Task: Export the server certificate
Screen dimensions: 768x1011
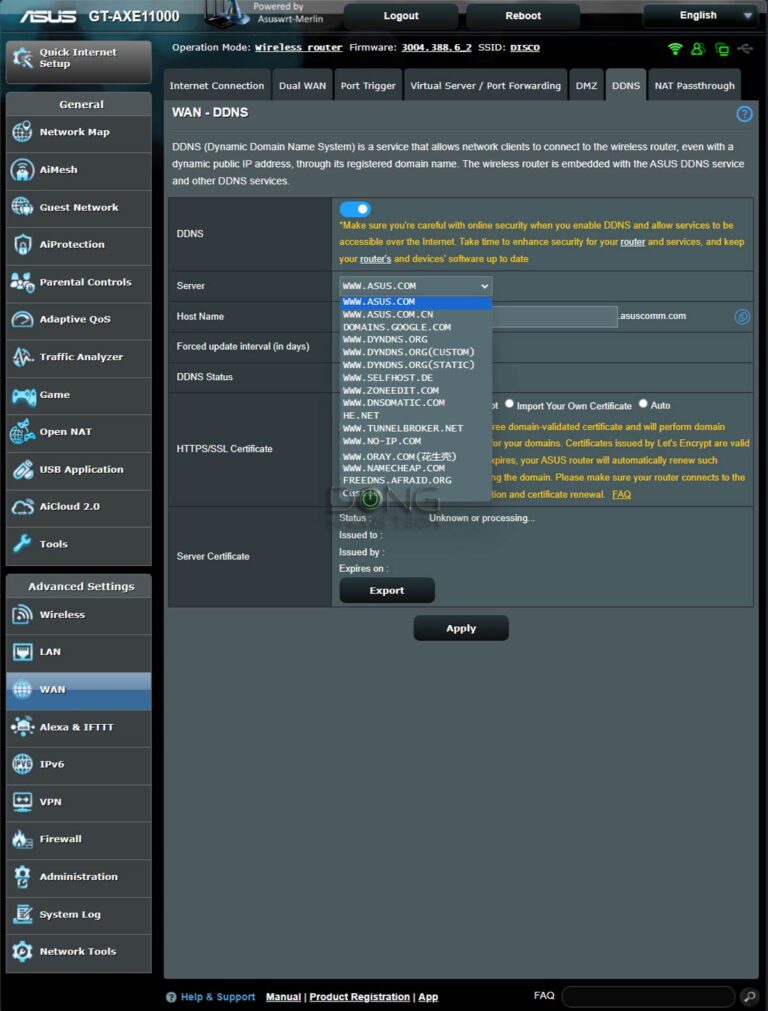Action: pyautogui.click(x=387, y=591)
